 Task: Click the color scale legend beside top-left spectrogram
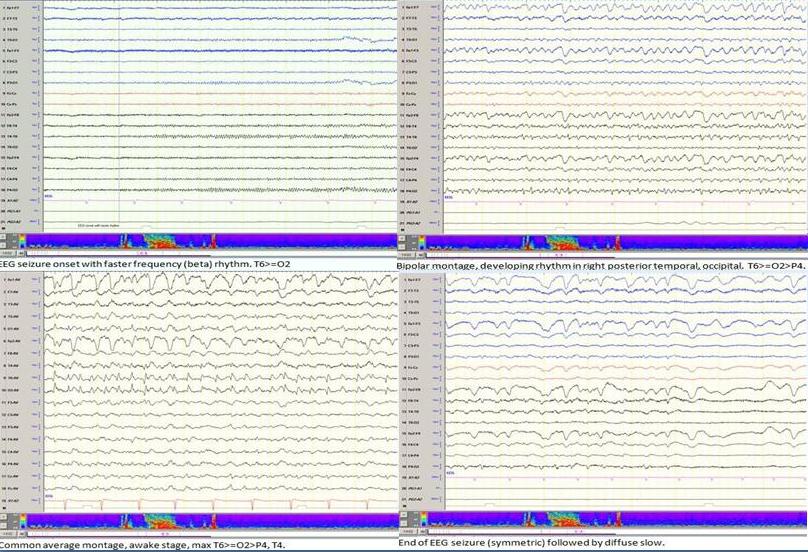click(x=24, y=242)
